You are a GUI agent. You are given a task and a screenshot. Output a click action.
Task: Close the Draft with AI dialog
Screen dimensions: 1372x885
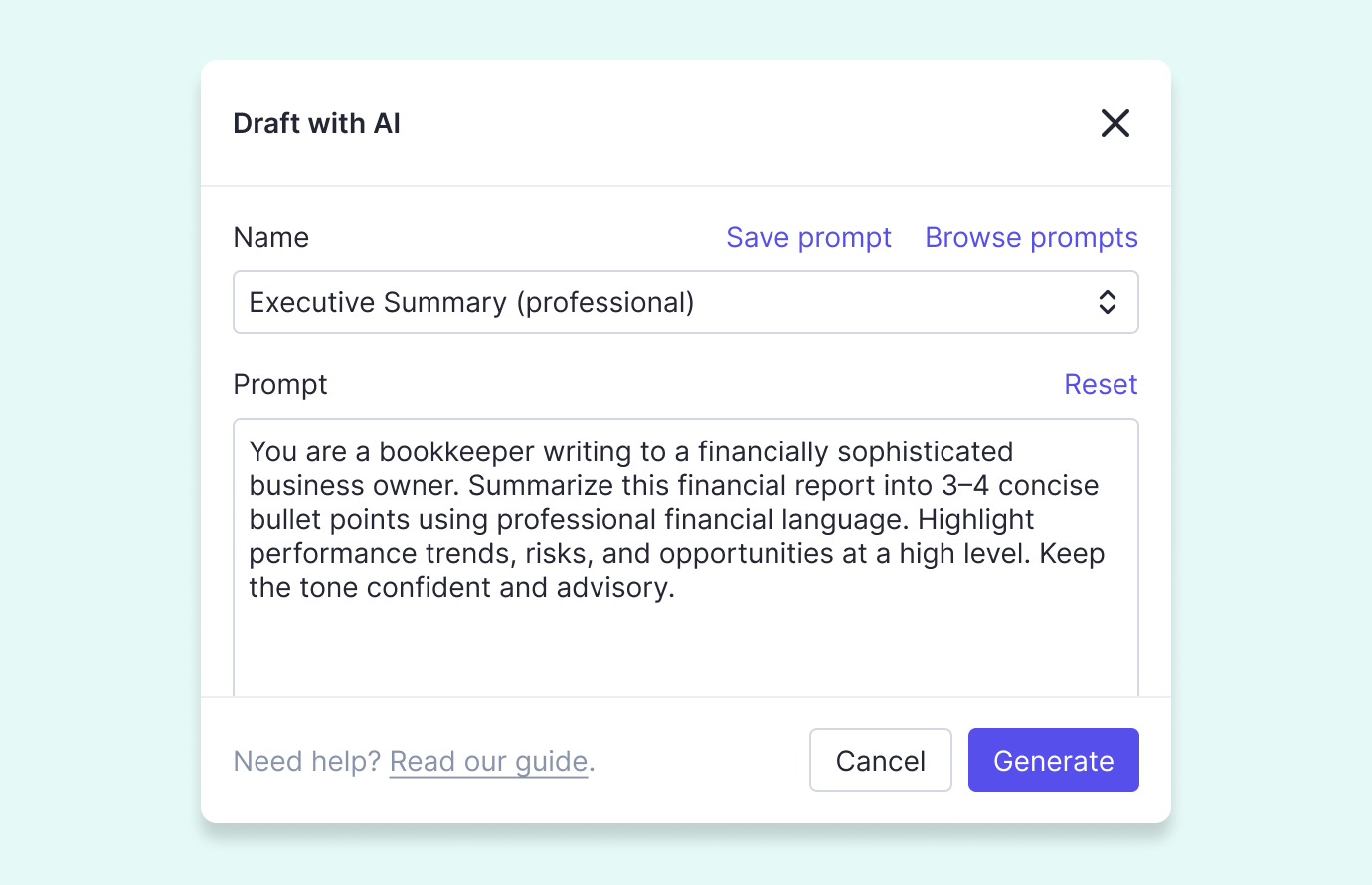[1115, 123]
